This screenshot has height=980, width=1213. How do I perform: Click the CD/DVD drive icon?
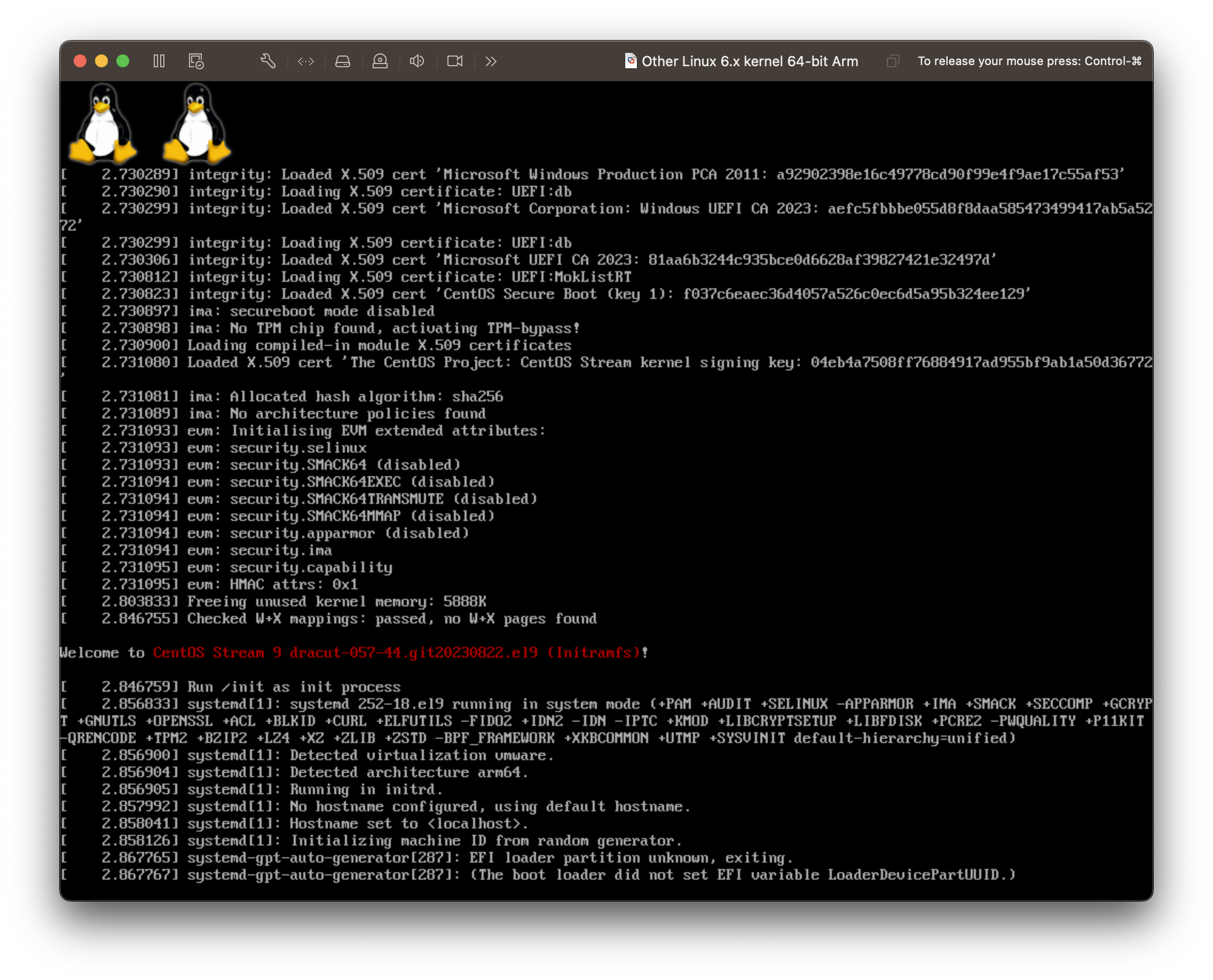380,61
